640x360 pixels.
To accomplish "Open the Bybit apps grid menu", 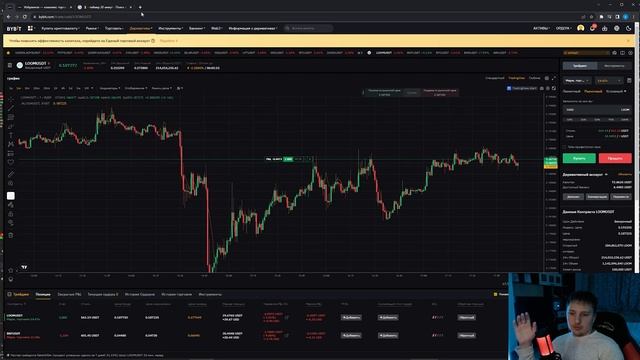I will 30,28.
